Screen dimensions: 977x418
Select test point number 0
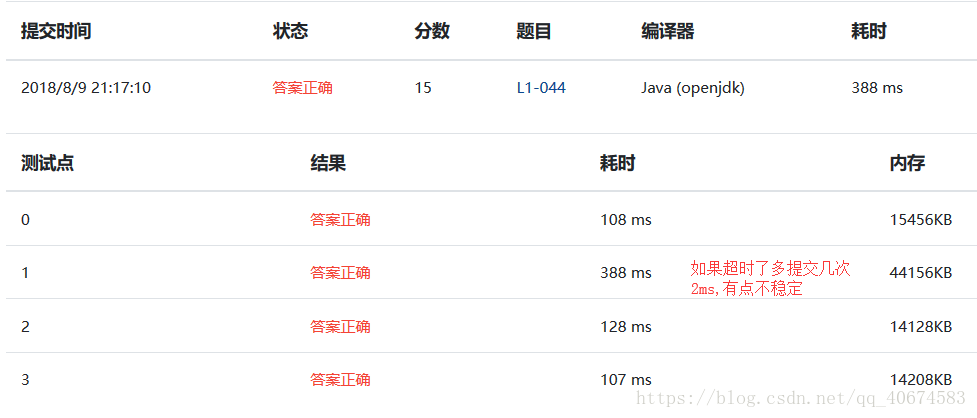25,220
